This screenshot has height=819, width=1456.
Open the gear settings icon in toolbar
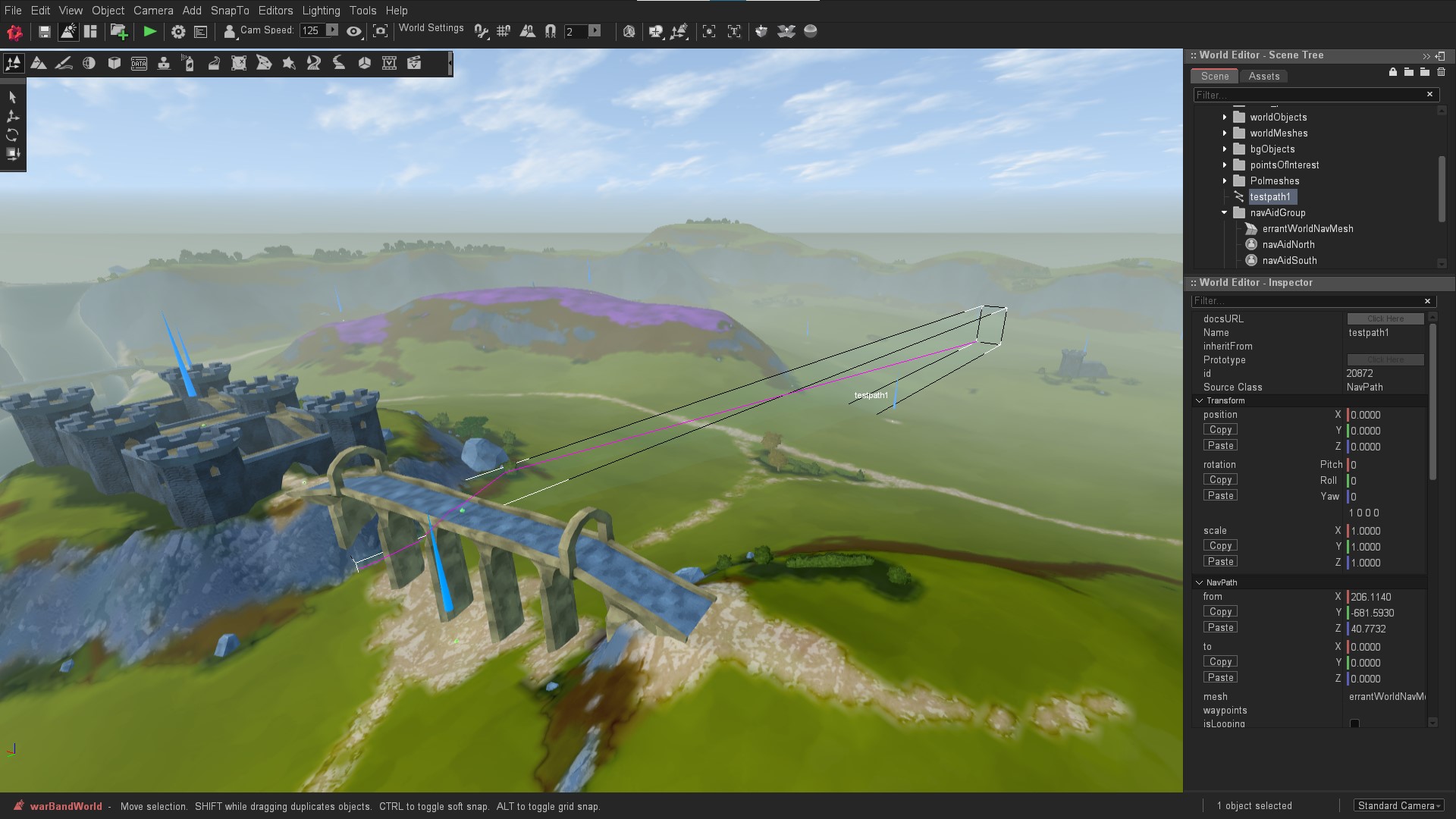[178, 31]
